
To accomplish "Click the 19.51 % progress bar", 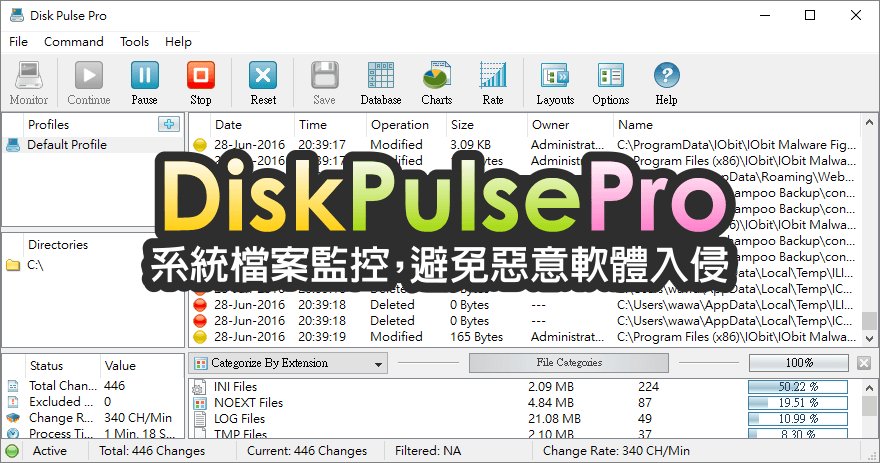I will click(x=798, y=403).
